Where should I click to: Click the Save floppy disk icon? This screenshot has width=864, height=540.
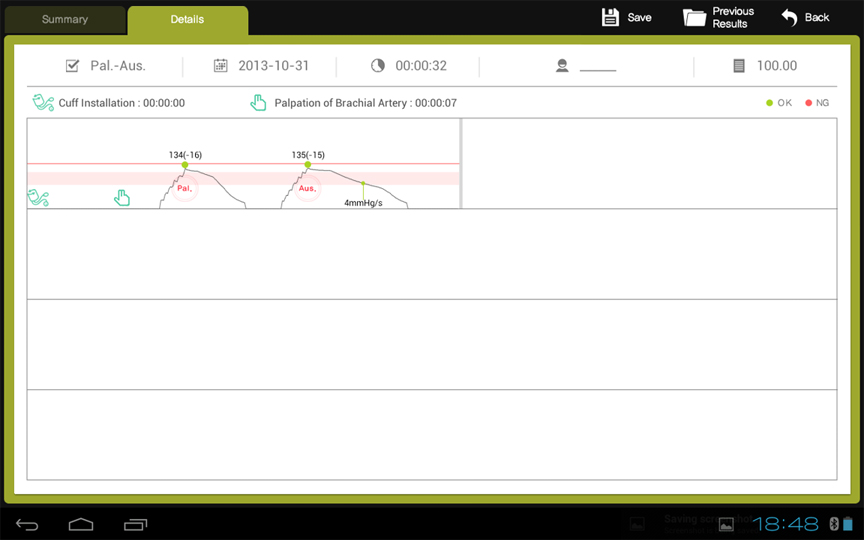(610, 17)
